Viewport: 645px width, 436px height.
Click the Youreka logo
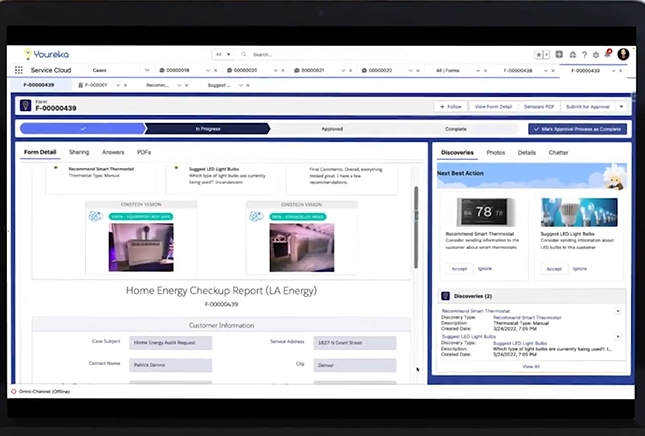[x=46, y=54]
